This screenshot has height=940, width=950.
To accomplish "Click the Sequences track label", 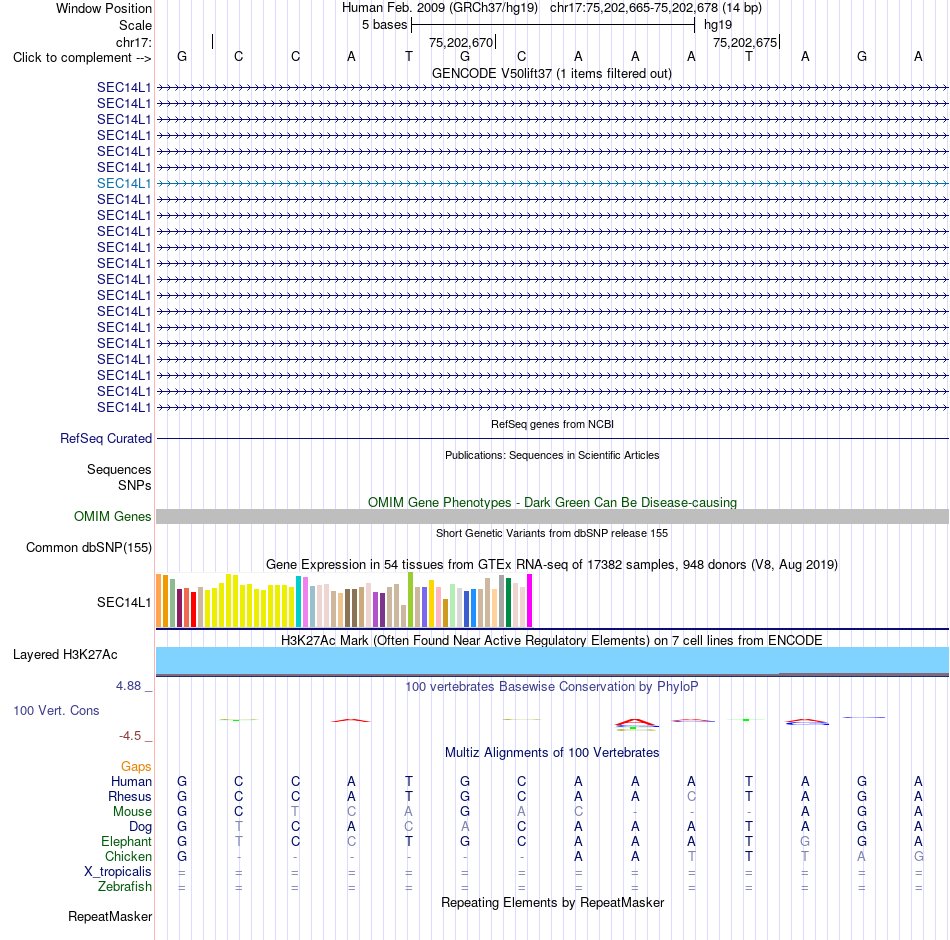I will 119,469.
